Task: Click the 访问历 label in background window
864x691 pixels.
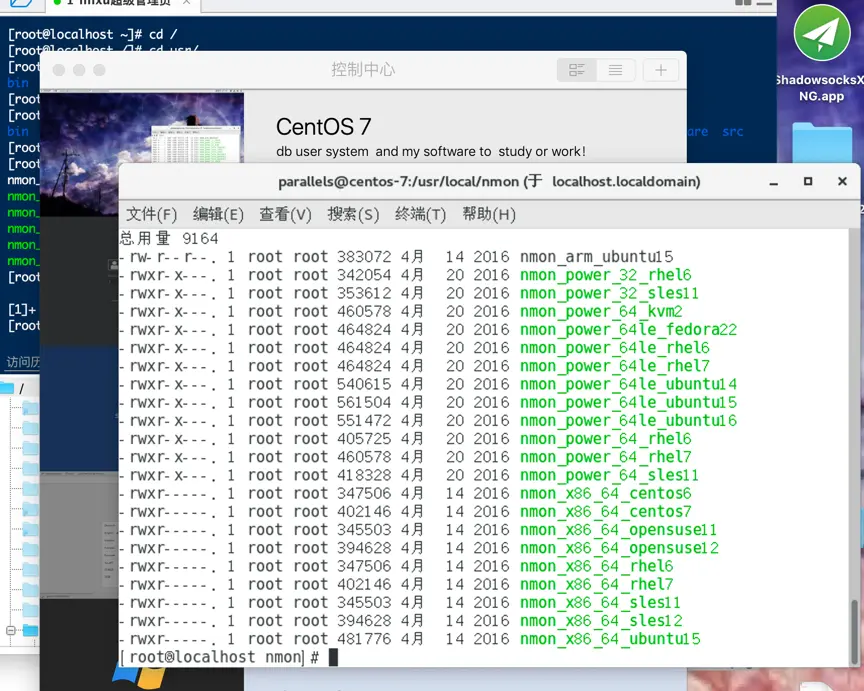Action: pyautogui.click(x=23, y=361)
